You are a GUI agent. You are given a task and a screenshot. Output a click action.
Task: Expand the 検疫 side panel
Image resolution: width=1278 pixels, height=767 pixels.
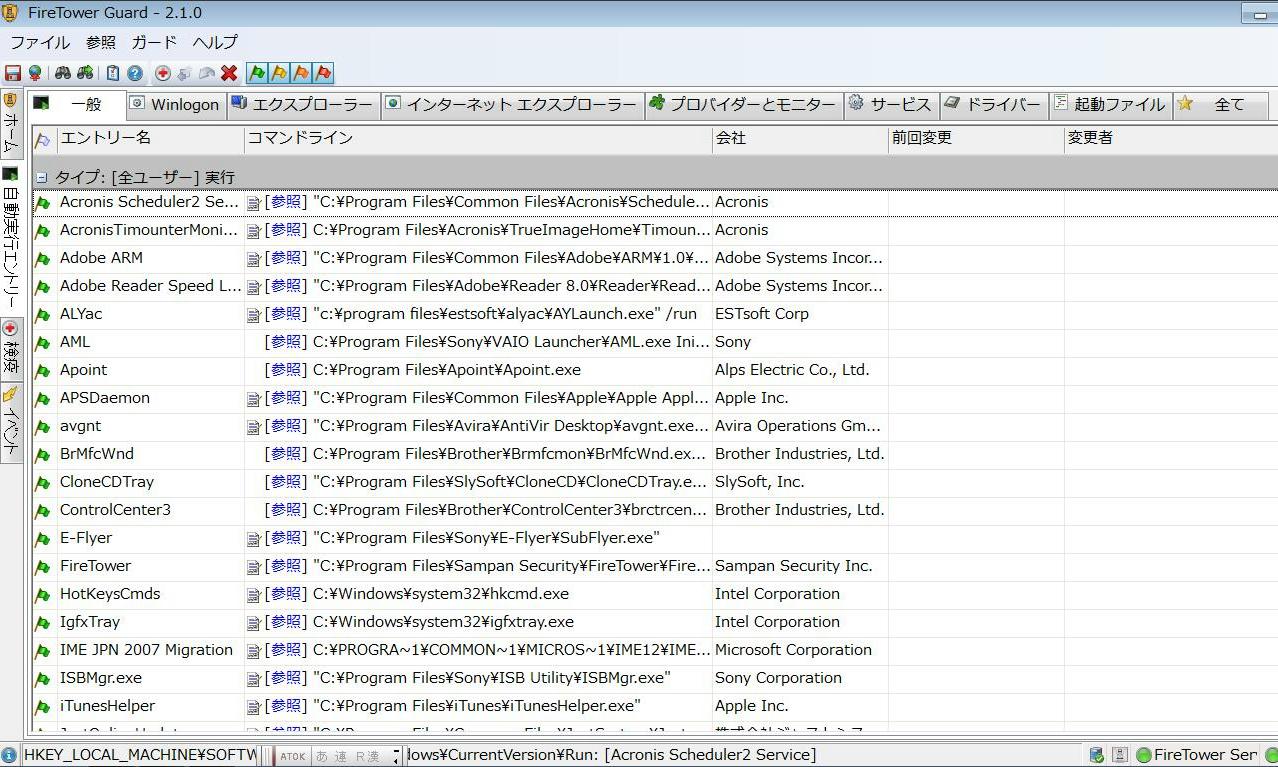[11, 346]
